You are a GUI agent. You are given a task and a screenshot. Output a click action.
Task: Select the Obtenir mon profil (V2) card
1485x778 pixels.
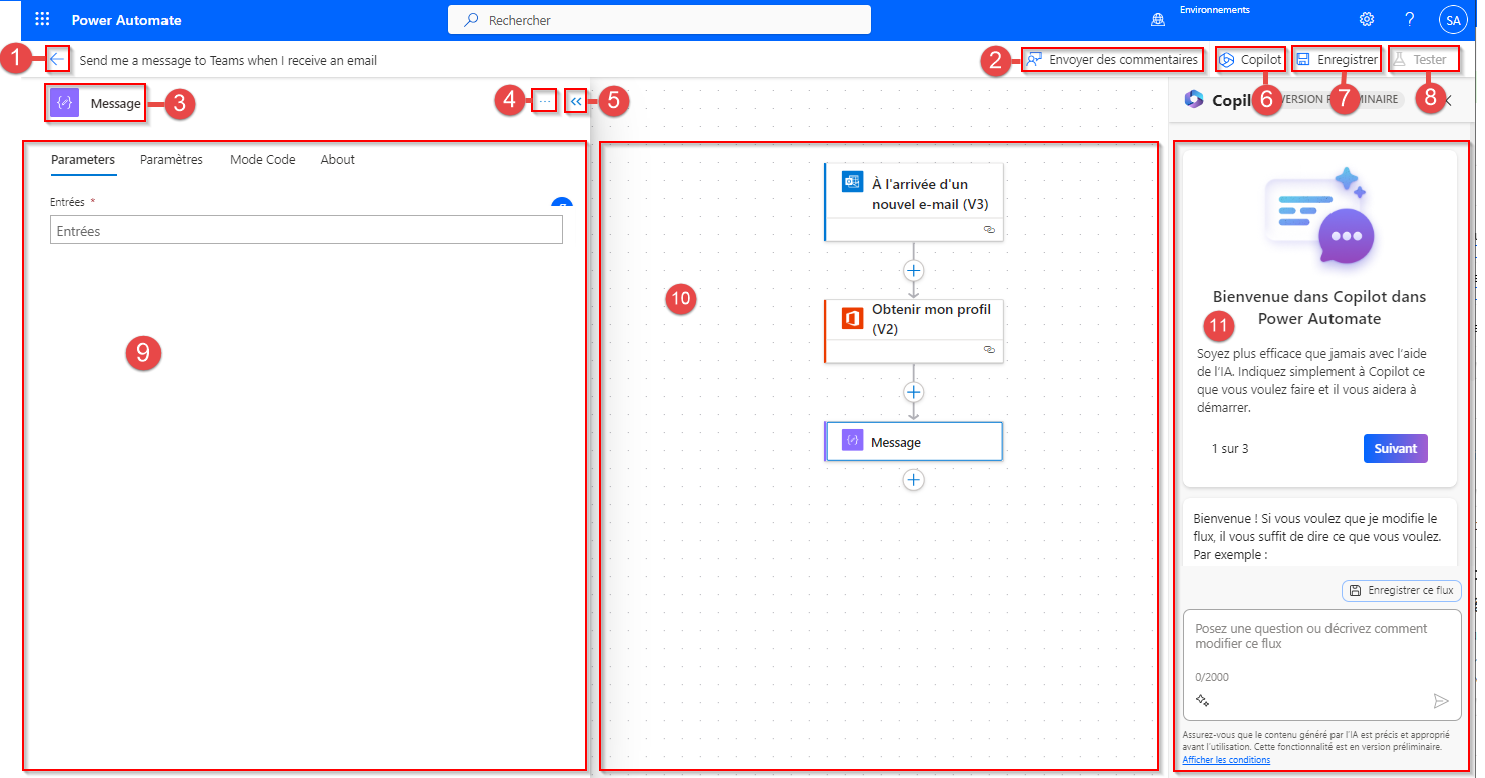click(x=913, y=330)
